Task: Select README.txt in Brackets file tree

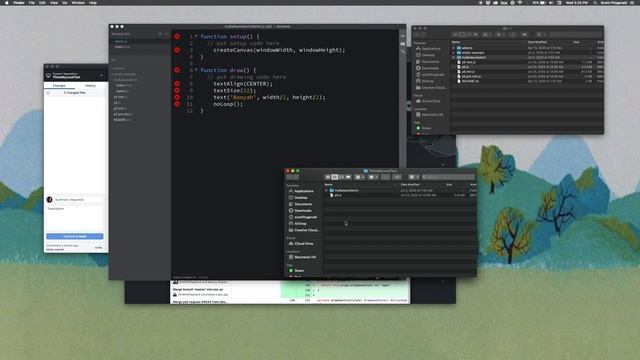Action: [122, 120]
